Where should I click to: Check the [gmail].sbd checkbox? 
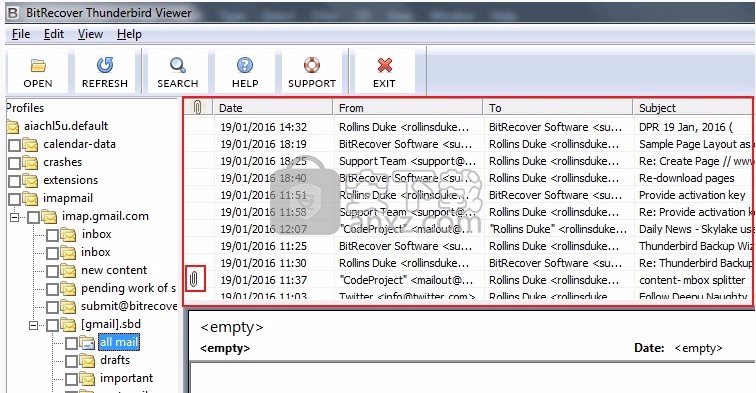tap(53, 325)
